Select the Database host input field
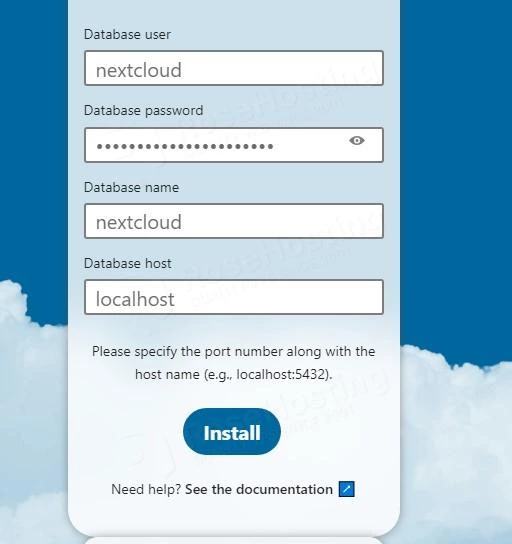The width and height of the screenshot is (512, 544). [x=234, y=297]
